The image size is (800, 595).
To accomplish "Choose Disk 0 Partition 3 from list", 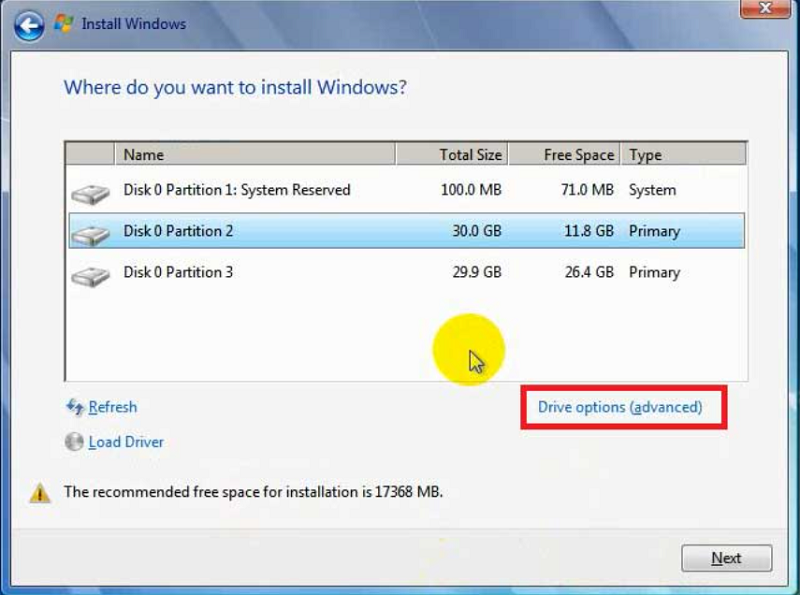I will point(179,272).
